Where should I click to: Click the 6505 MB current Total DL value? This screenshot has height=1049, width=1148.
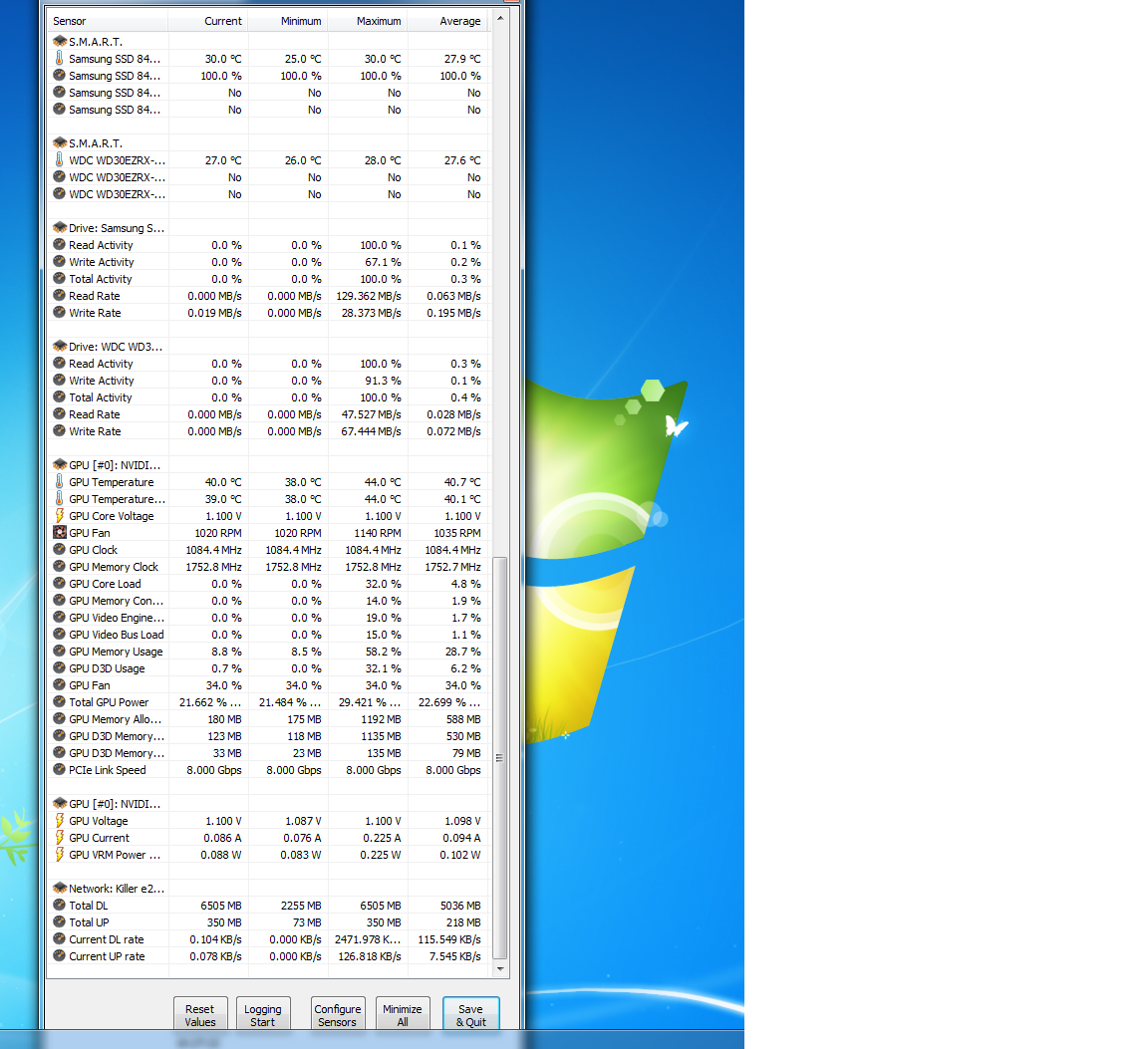point(221,906)
